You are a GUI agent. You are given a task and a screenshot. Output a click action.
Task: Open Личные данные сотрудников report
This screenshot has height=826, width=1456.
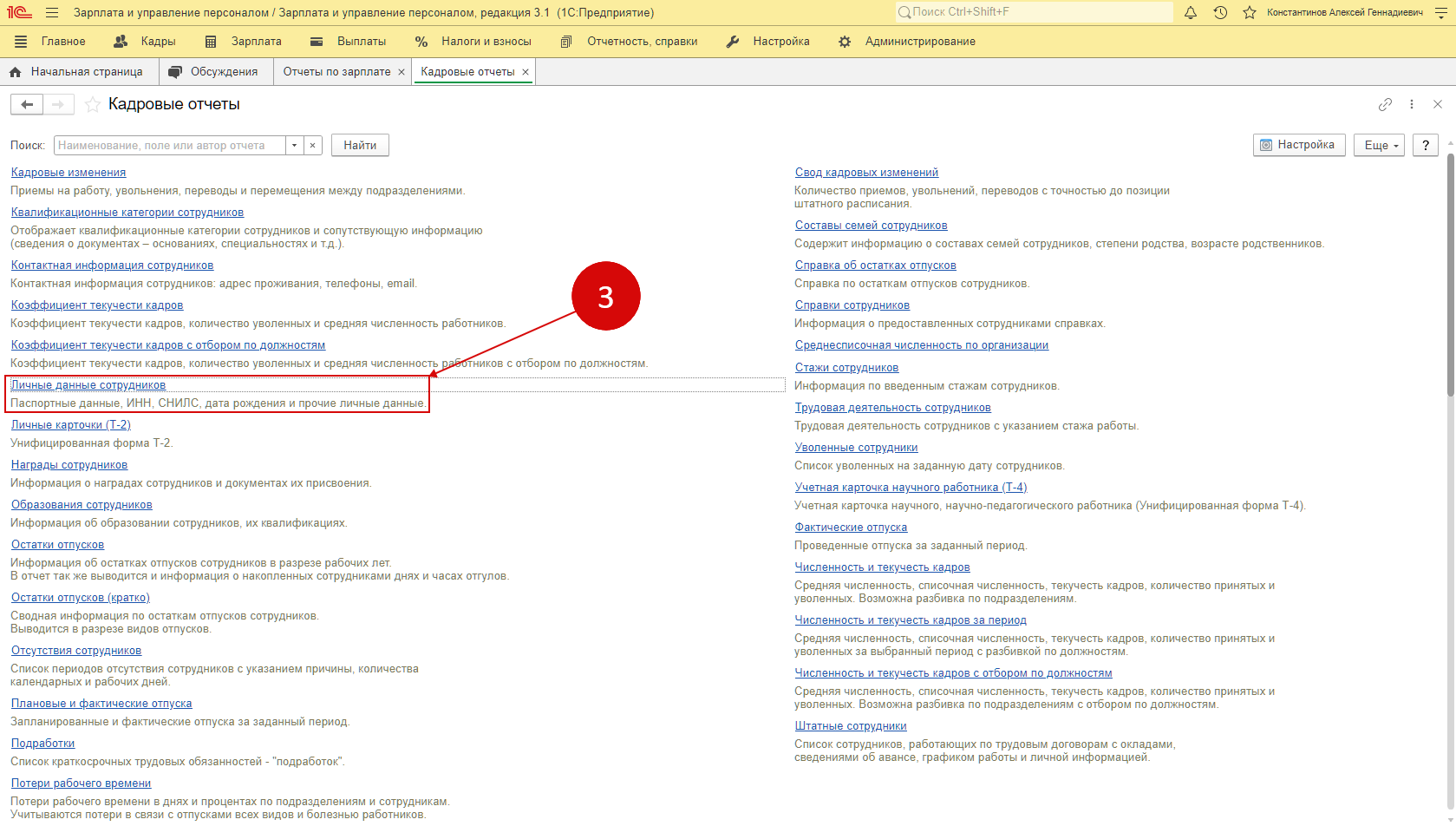point(88,385)
